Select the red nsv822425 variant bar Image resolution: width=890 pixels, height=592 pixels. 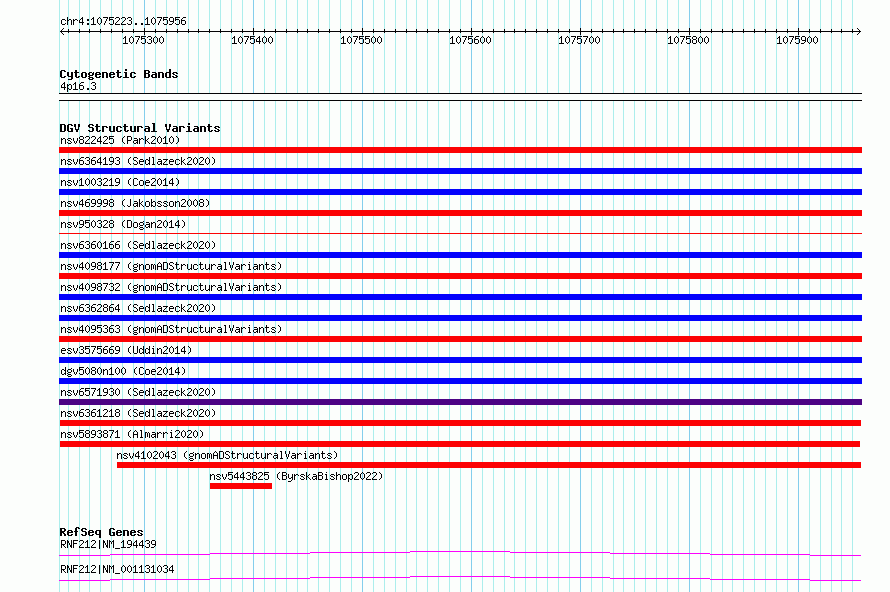pos(460,150)
